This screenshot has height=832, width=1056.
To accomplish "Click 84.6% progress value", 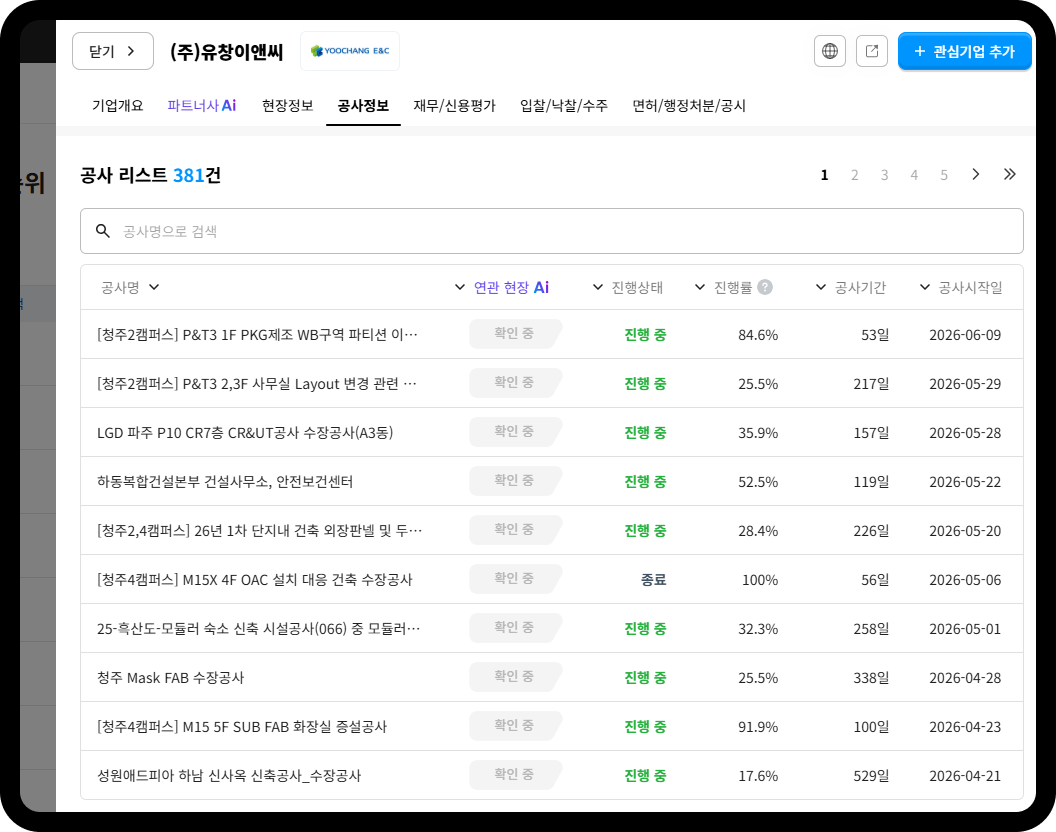I will tap(758, 335).
